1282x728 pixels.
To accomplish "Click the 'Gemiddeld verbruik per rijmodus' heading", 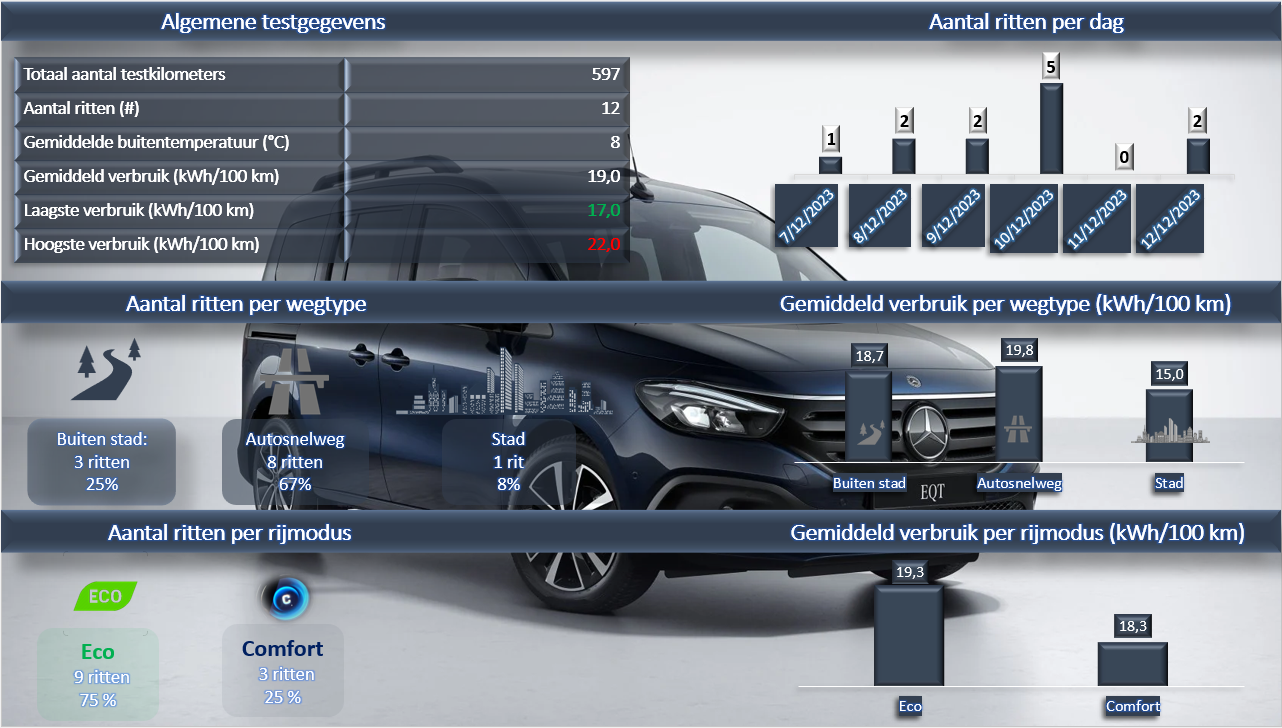I will [1017, 533].
